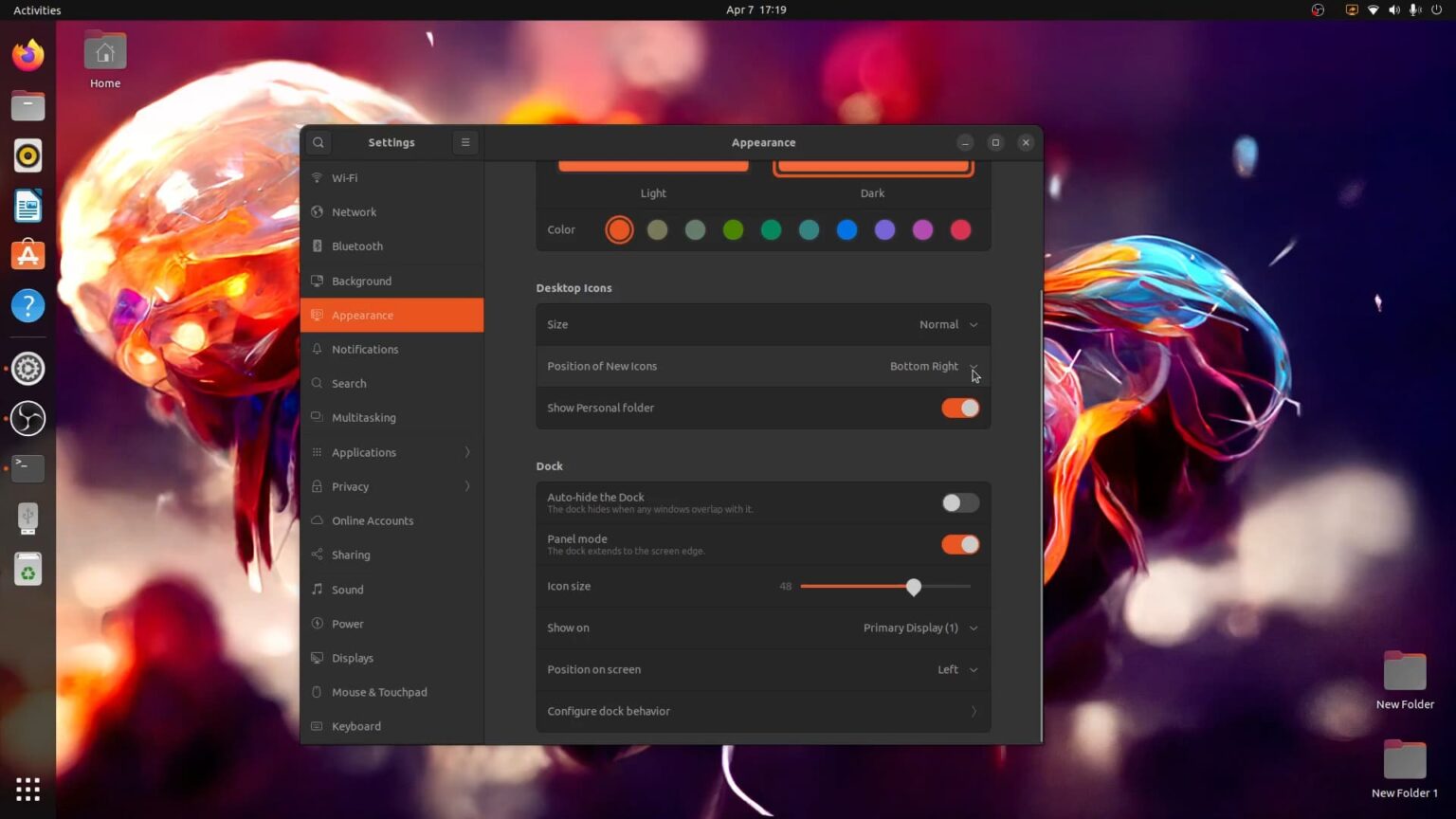1456x819 pixels.
Task: Disable Panel mode for the dock
Action: (958, 544)
